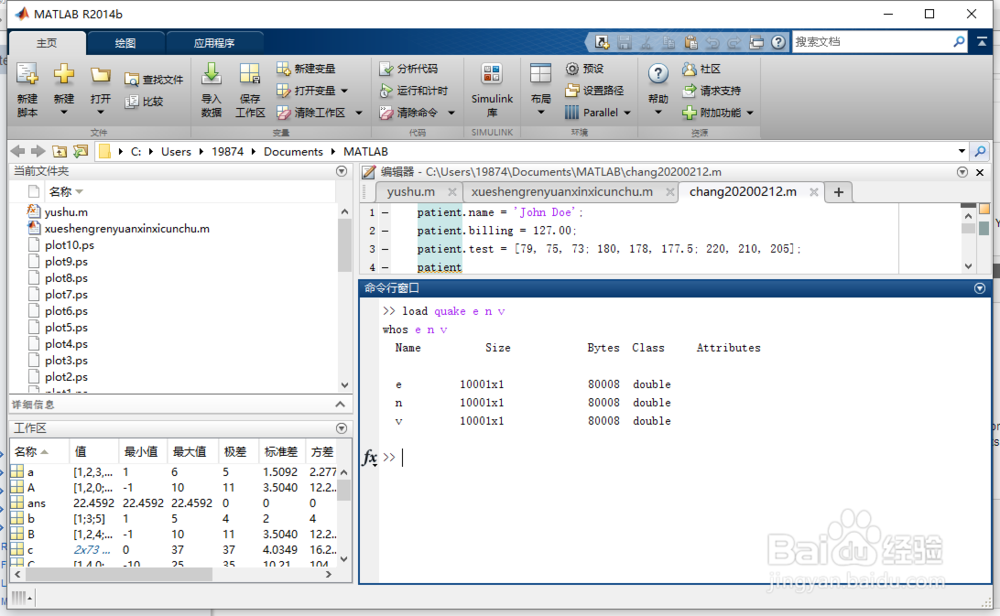Open the Parallel dropdown

click(x=627, y=113)
